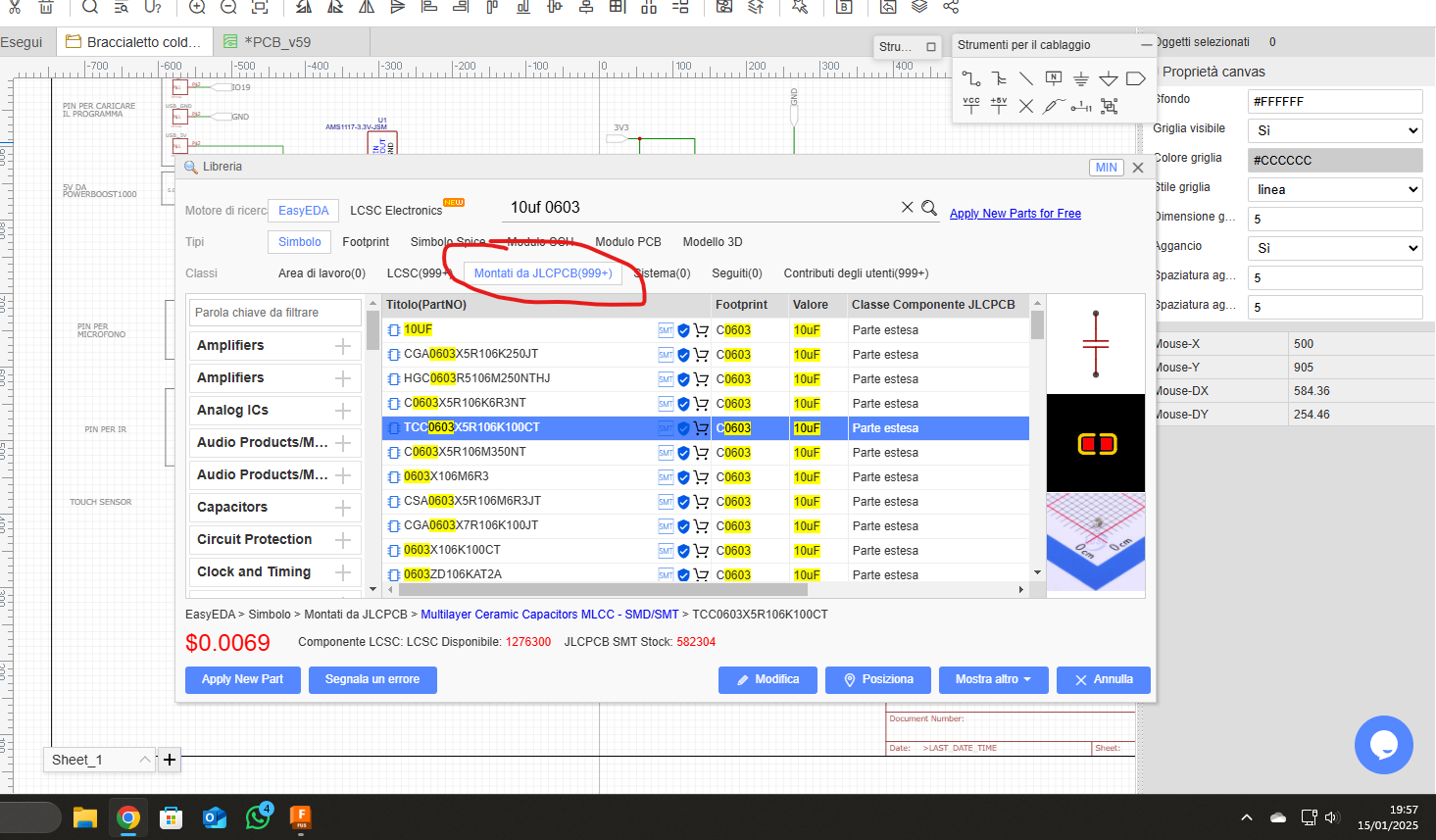
Task: Pick the diagonal Bus Entry line tool
Action: pos(1026,78)
